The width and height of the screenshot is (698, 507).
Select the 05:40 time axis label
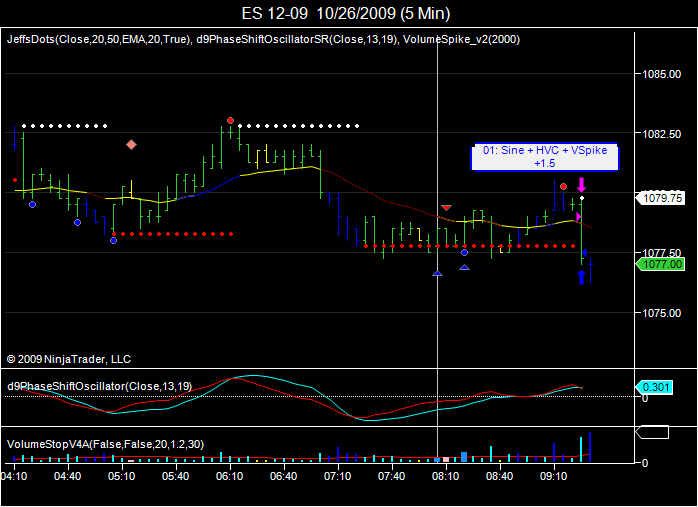coord(175,476)
